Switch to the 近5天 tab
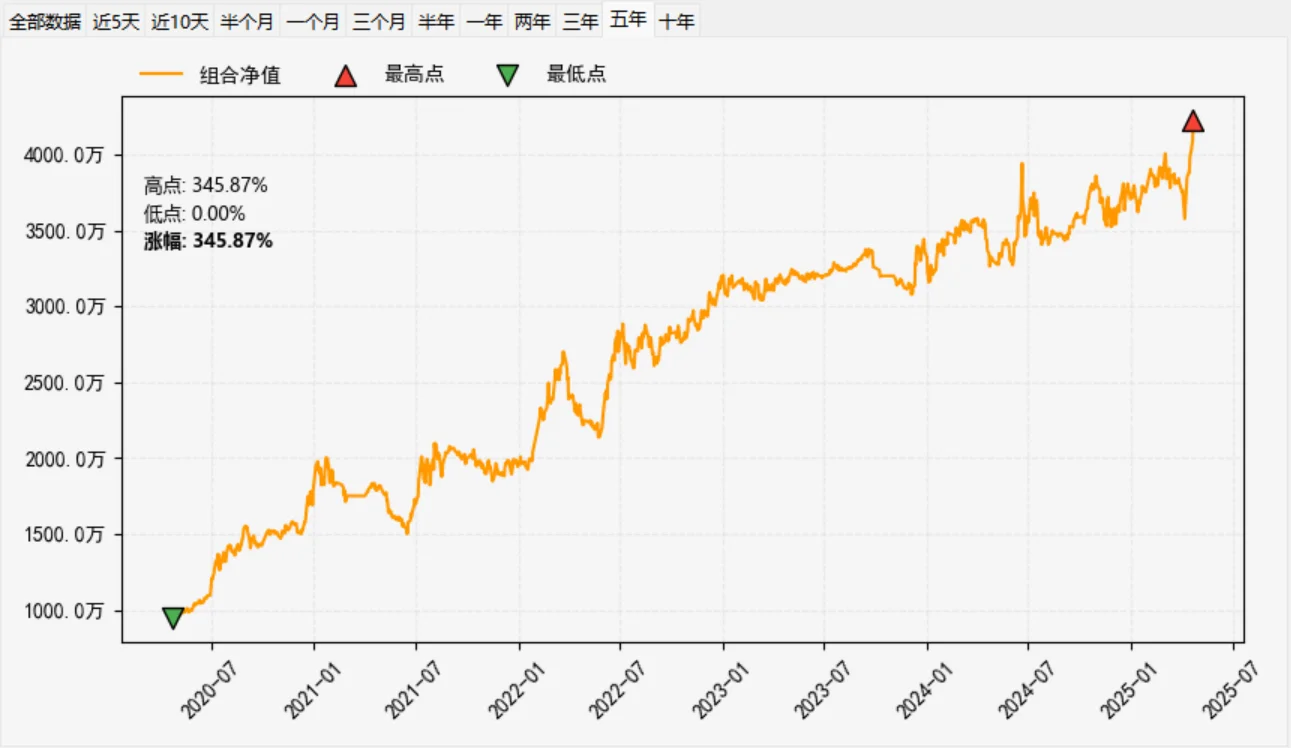Viewport: 1291px width, 748px height. click(x=116, y=21)
